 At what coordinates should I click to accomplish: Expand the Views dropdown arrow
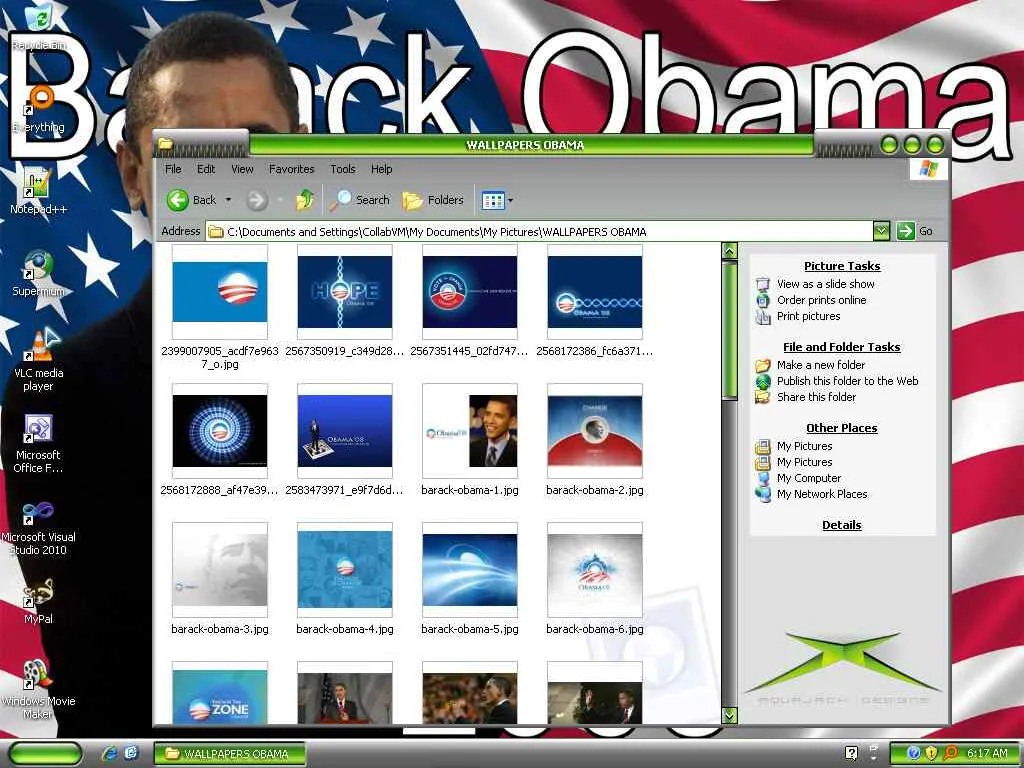click(x=510, y=200)
